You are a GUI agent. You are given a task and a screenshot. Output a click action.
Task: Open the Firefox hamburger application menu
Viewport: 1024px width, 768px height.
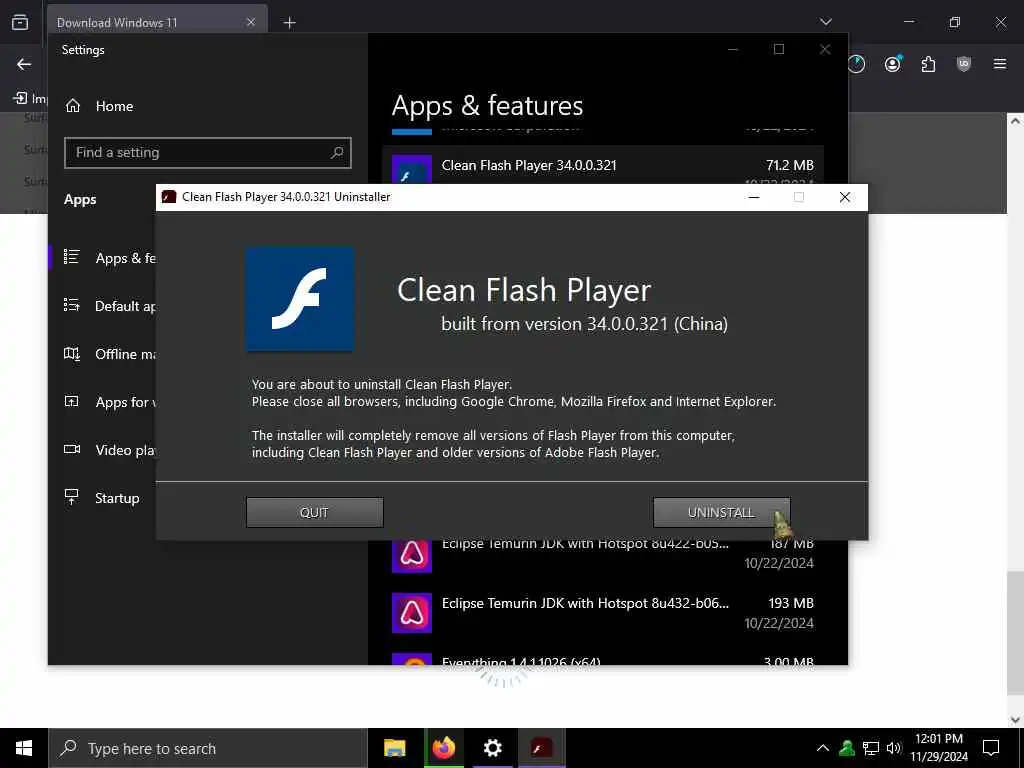click(x=1000, y=64)
